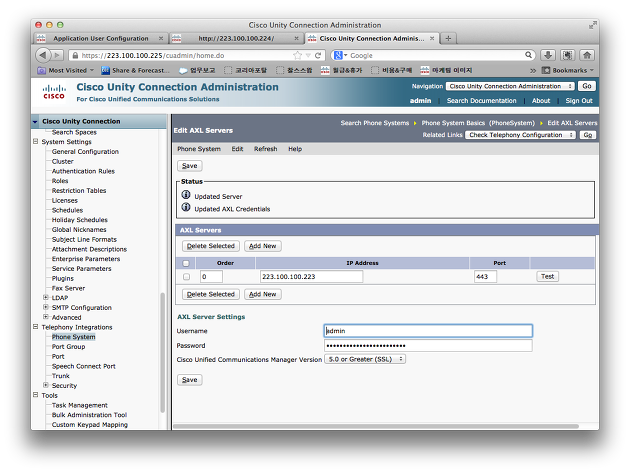Click the Order field showing 0
The height and width of the screenshot is (473, 630).
coord(211,276)
